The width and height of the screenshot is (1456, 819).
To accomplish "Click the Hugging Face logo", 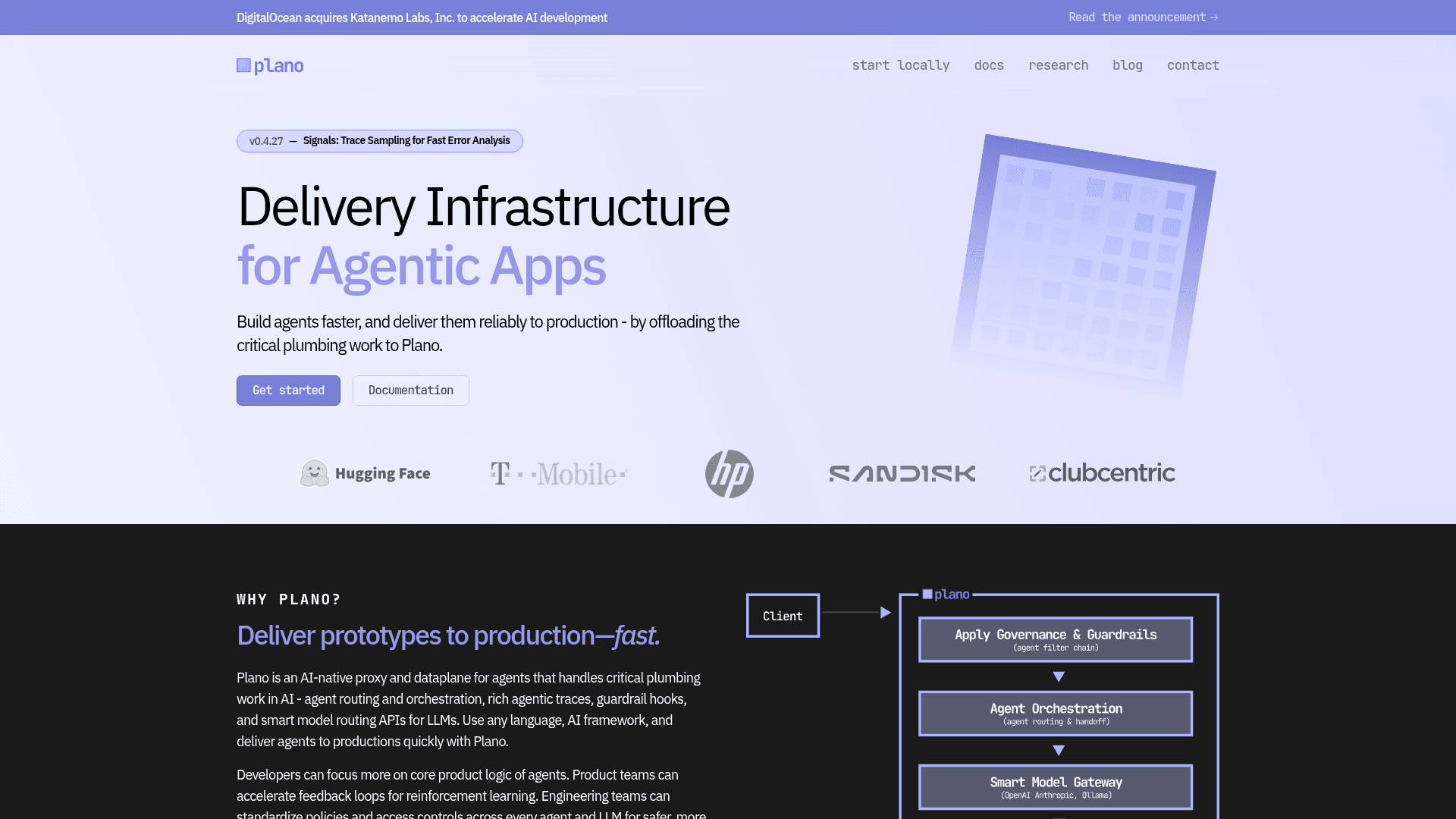I will tap(365, 473).
